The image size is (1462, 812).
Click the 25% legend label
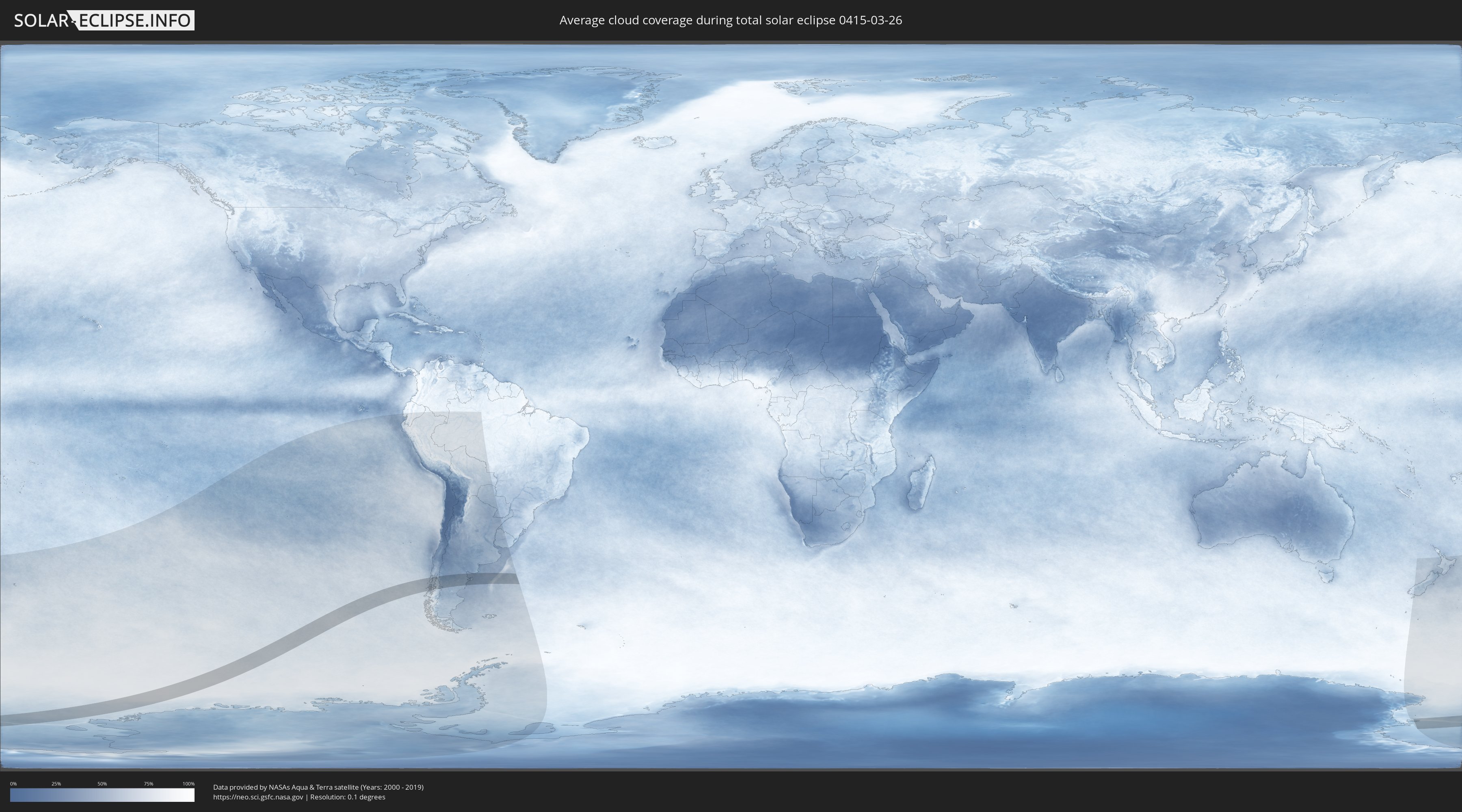pyautogui.click(x=56, y=784)
